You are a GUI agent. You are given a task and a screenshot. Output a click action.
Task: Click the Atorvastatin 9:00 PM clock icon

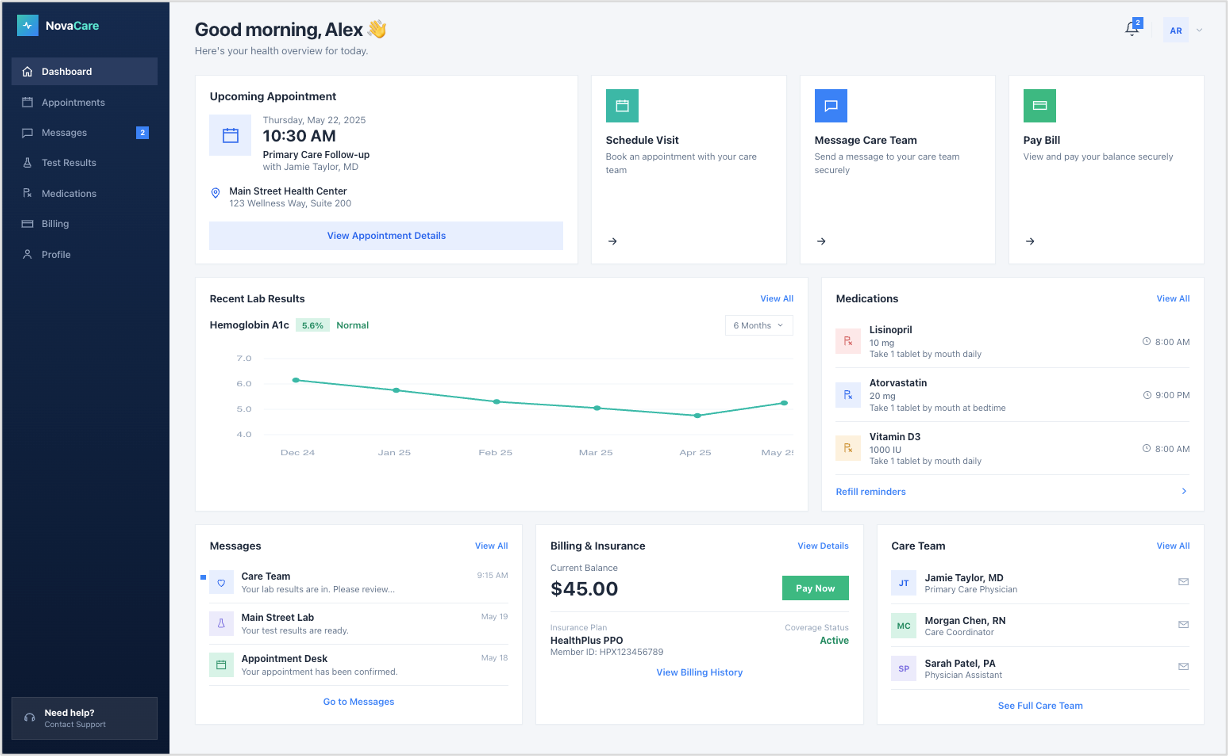(1147, 395)
